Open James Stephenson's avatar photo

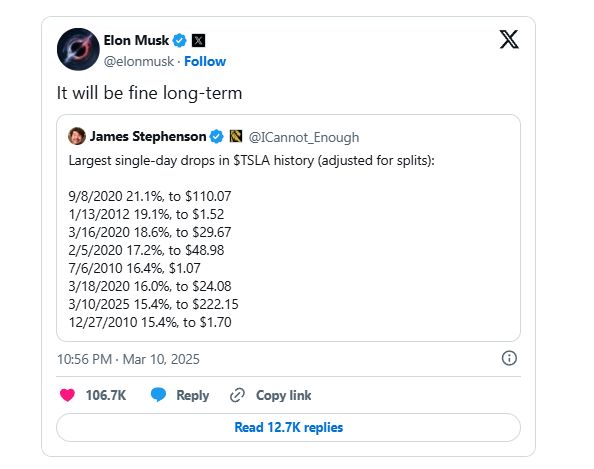[77, 136]
